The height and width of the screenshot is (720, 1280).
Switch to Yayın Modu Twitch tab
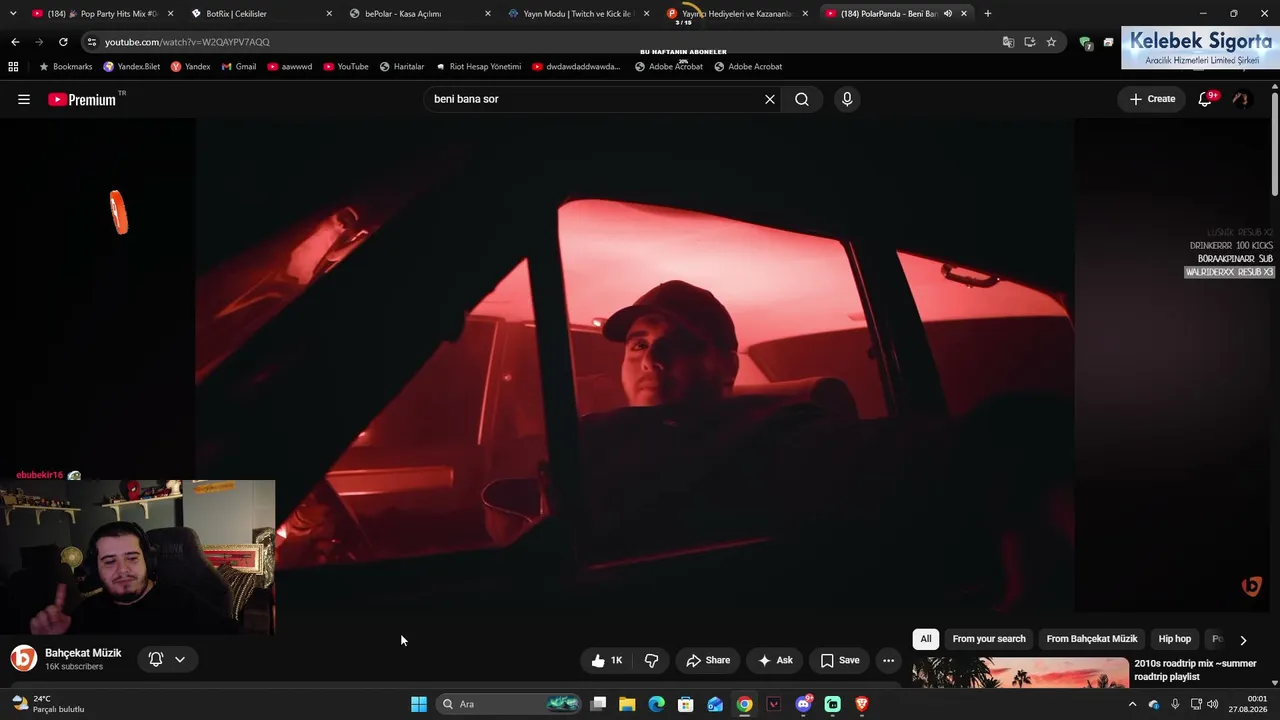point(579,14)
